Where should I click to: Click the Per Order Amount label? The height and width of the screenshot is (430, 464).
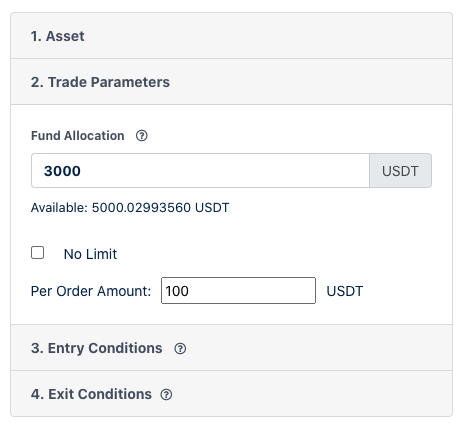pyautogui.click(x=91, y=291)
